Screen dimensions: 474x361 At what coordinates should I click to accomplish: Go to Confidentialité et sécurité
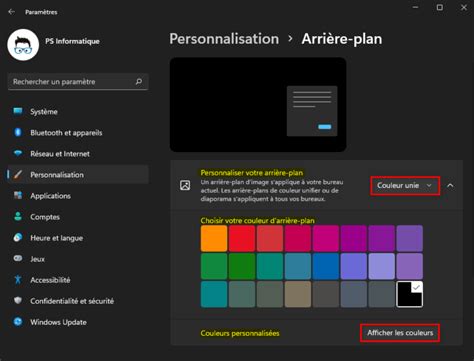(78, 301)
